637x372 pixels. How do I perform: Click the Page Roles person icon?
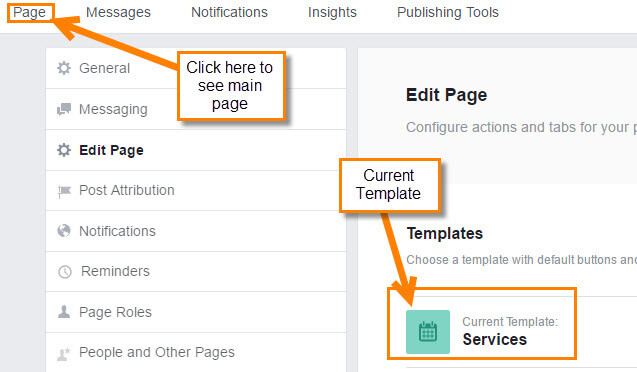64,312
